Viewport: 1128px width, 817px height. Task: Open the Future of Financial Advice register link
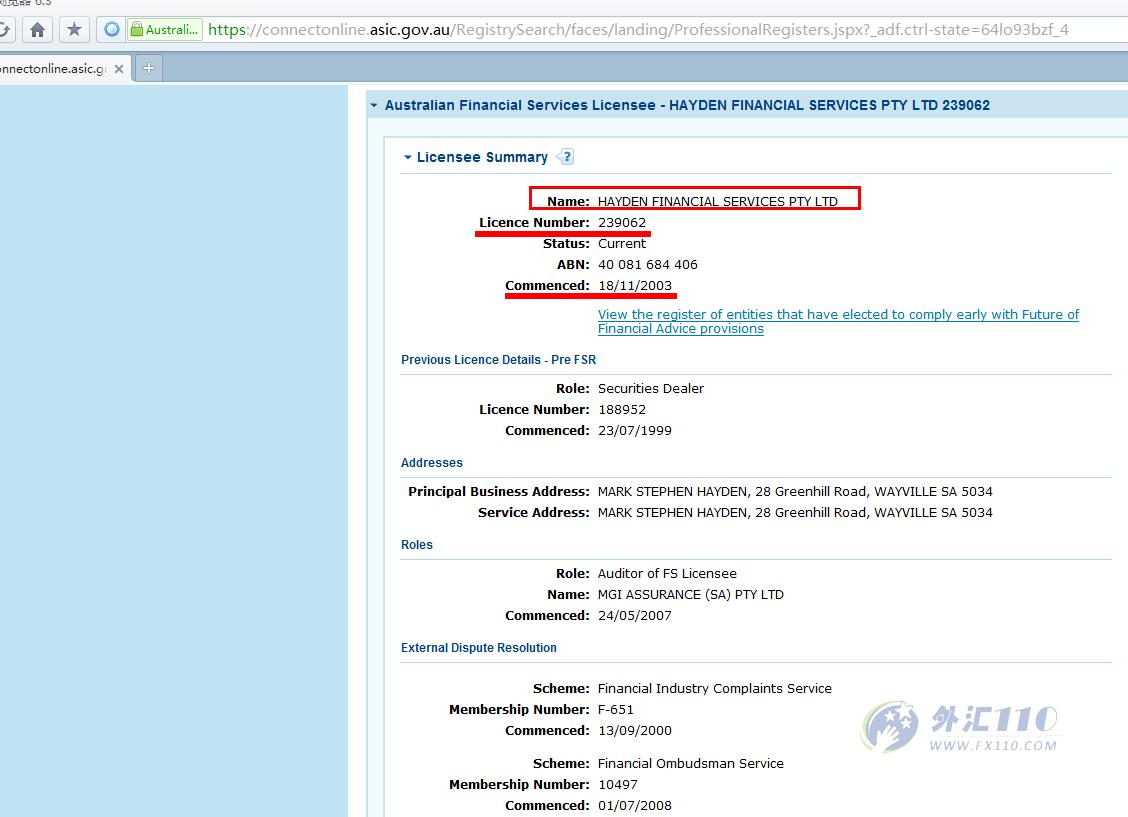coord(838,321)
